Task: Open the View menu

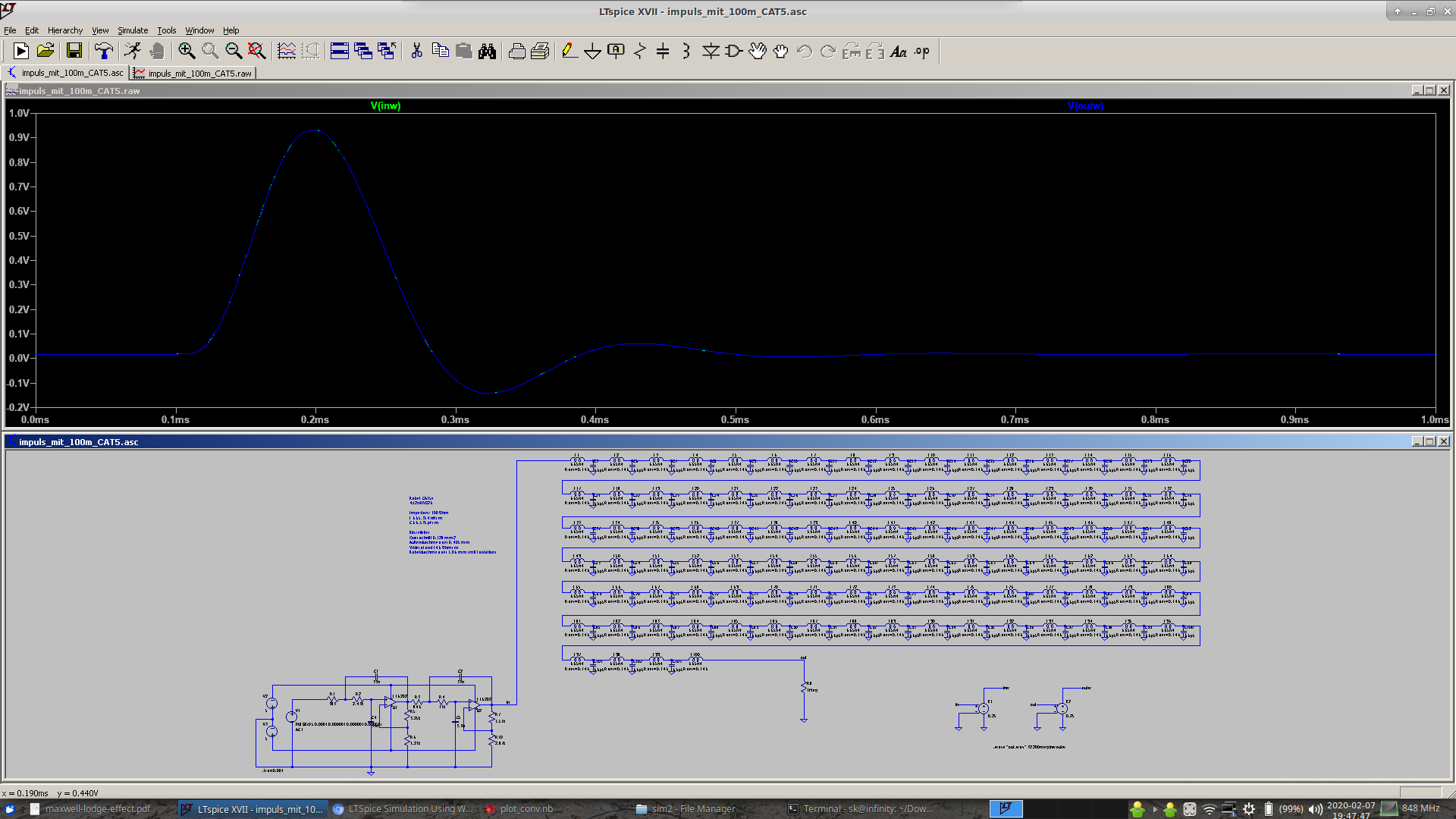Action: tap(100, 30)
